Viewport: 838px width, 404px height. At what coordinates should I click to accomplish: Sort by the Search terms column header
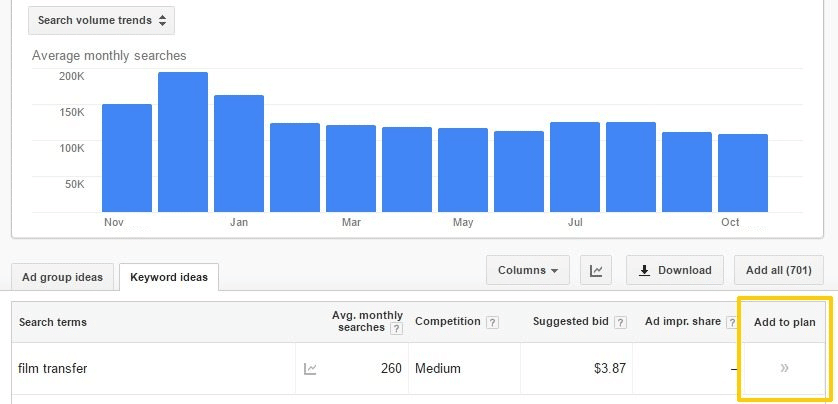pyautogui.click(x=52, y=322)
